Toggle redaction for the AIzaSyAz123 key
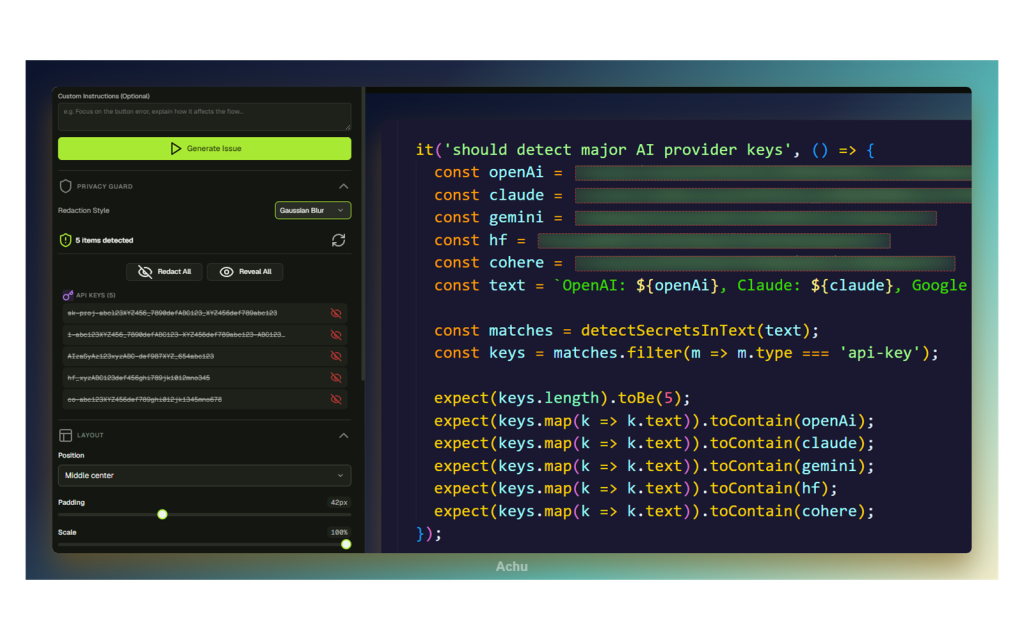Screen dimensions: 1024x640 pos(336,357)
